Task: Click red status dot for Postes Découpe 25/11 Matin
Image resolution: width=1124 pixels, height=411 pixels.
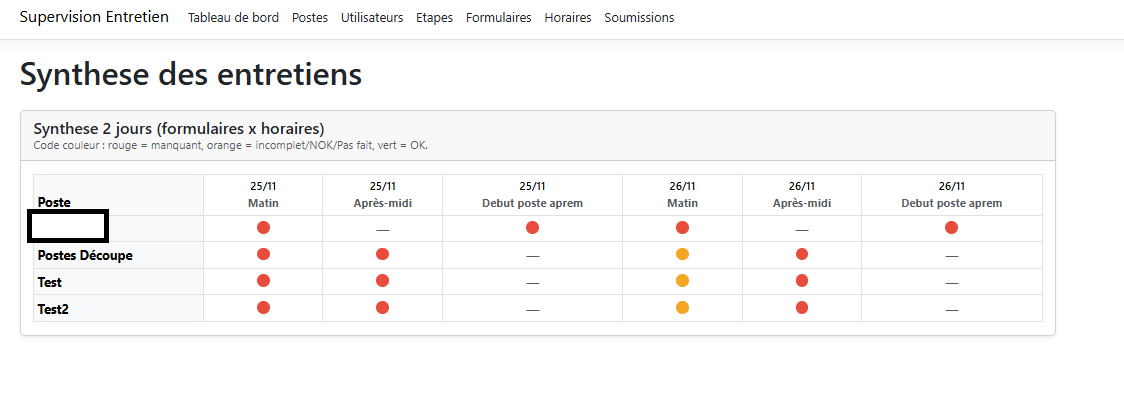Action: [x=263, y=254]
